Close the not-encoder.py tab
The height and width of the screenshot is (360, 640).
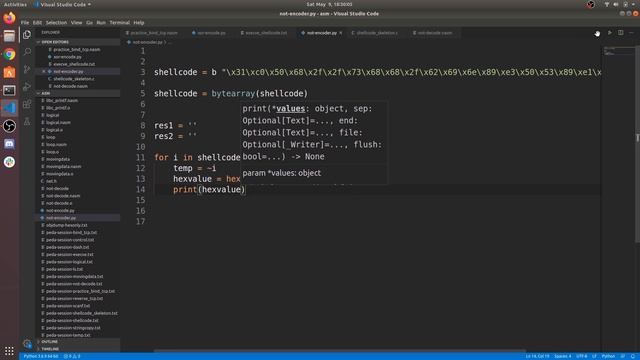340,33
